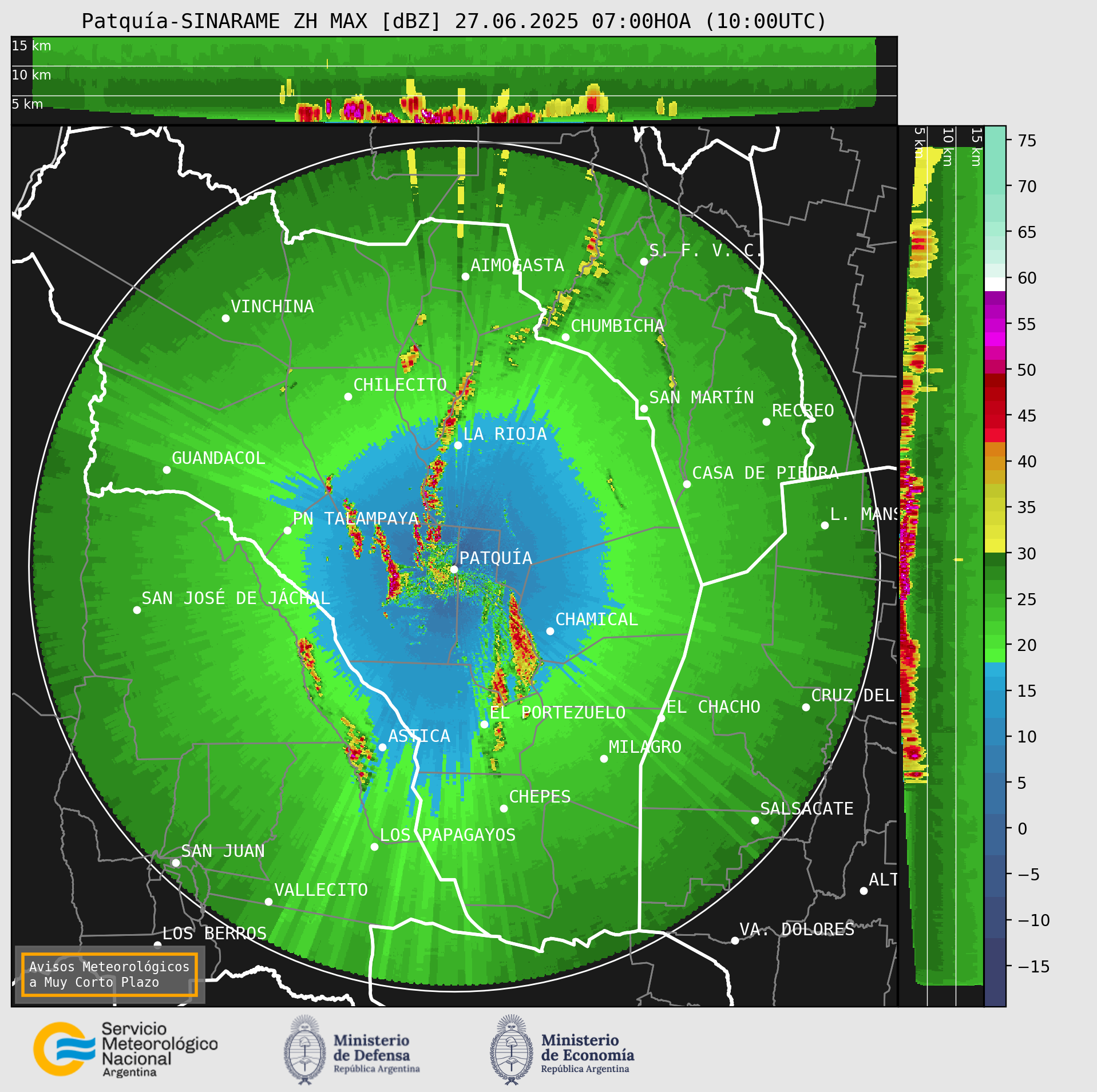Click the Patquía radar title text
Screen dimensions: 1097x1092
(454, 21)
